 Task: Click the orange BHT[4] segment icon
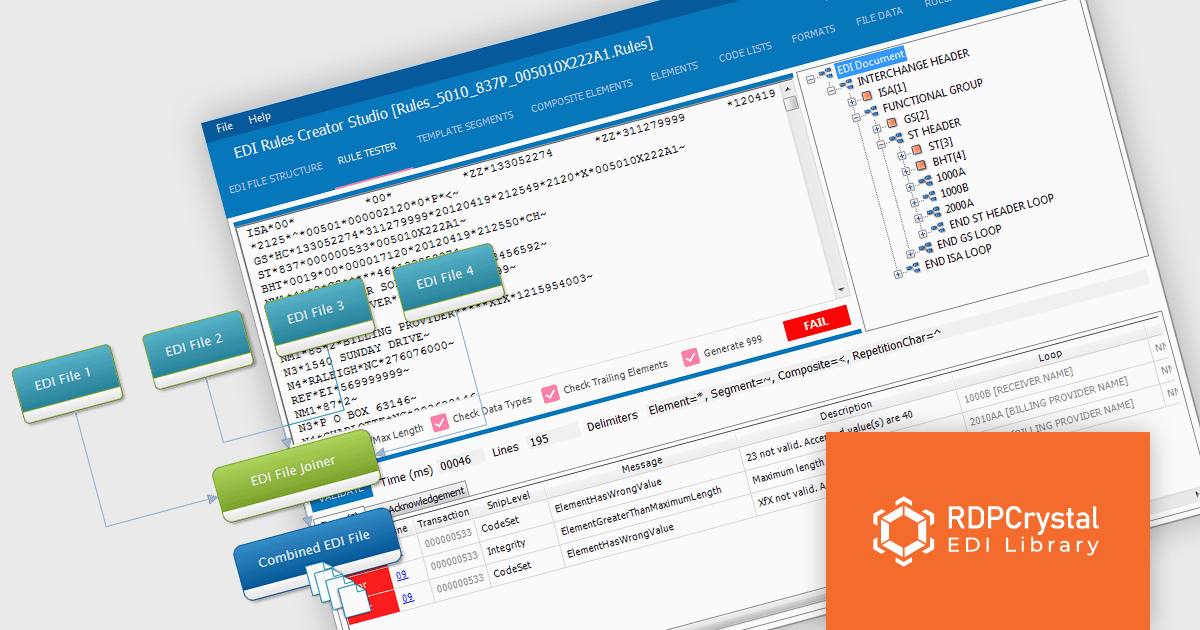(920, 165)
